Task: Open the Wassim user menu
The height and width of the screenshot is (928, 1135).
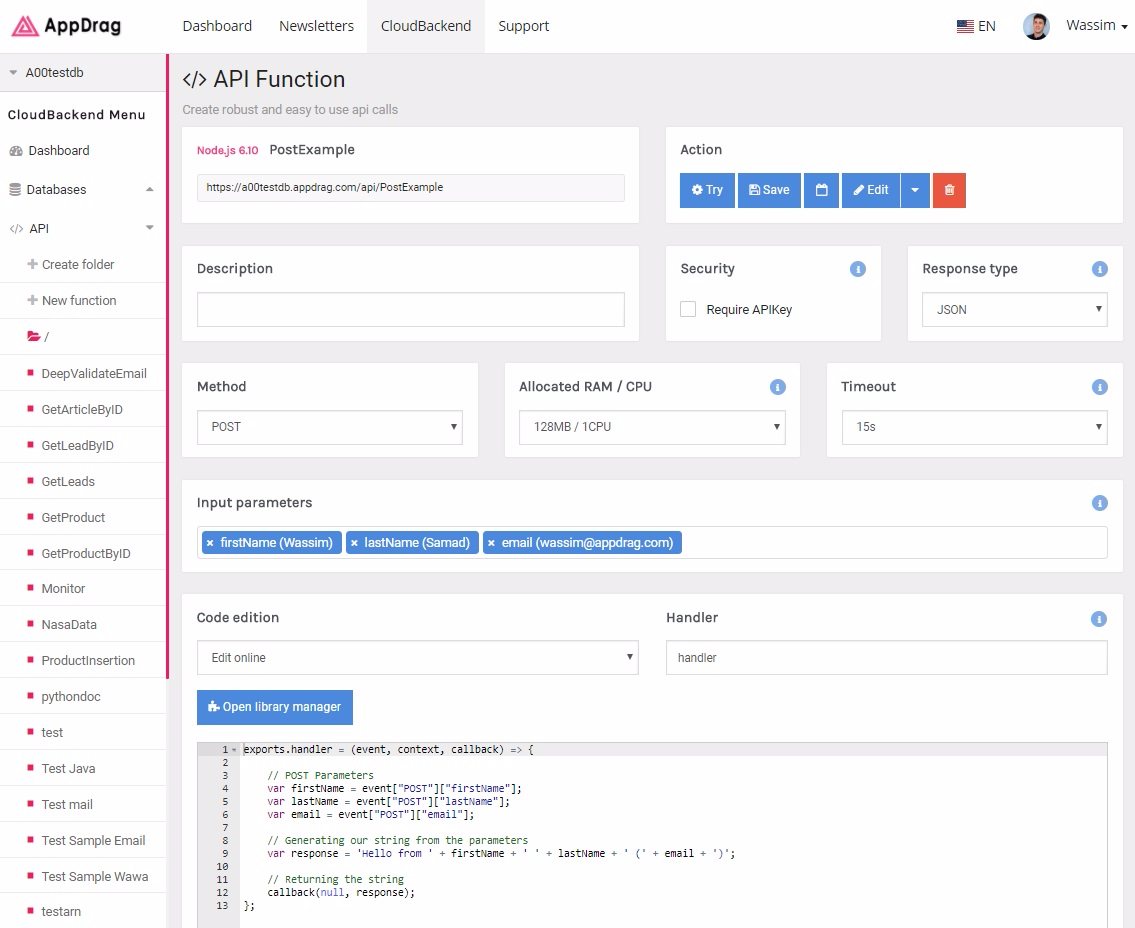Action: pos(1097,26)
